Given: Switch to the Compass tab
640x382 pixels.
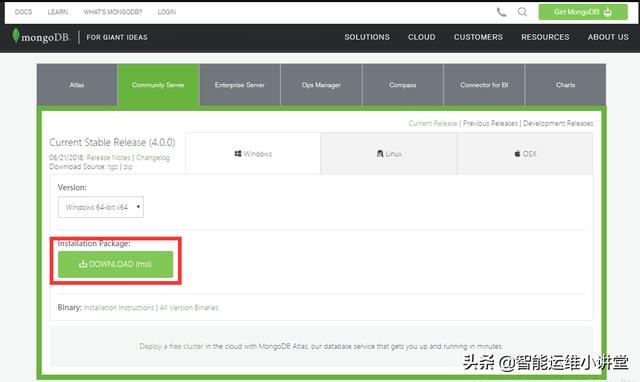Looking at the screenshot, I should point(402,85).
